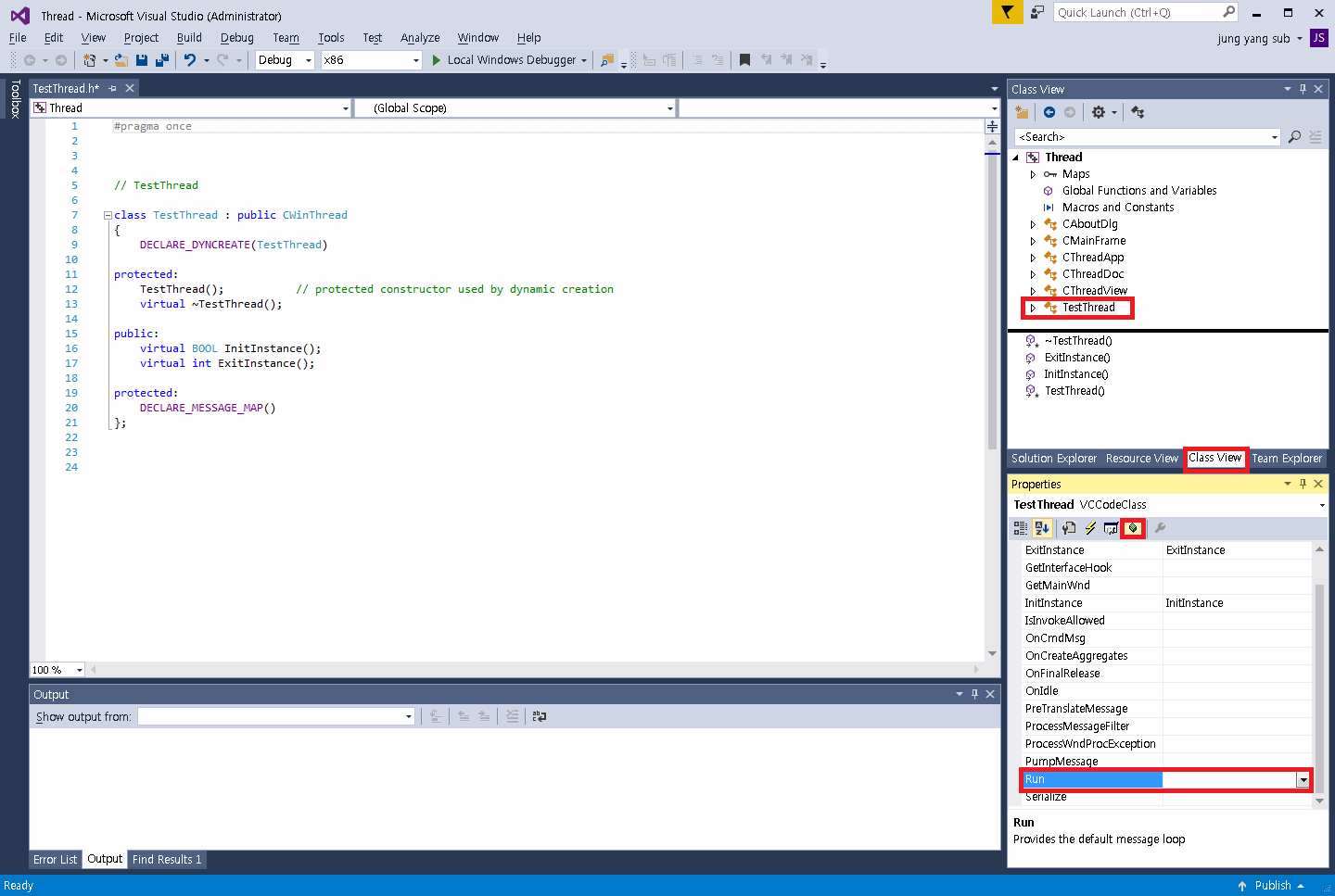Close the TestThread.h document tab
1335x896 pixels.
130,89
